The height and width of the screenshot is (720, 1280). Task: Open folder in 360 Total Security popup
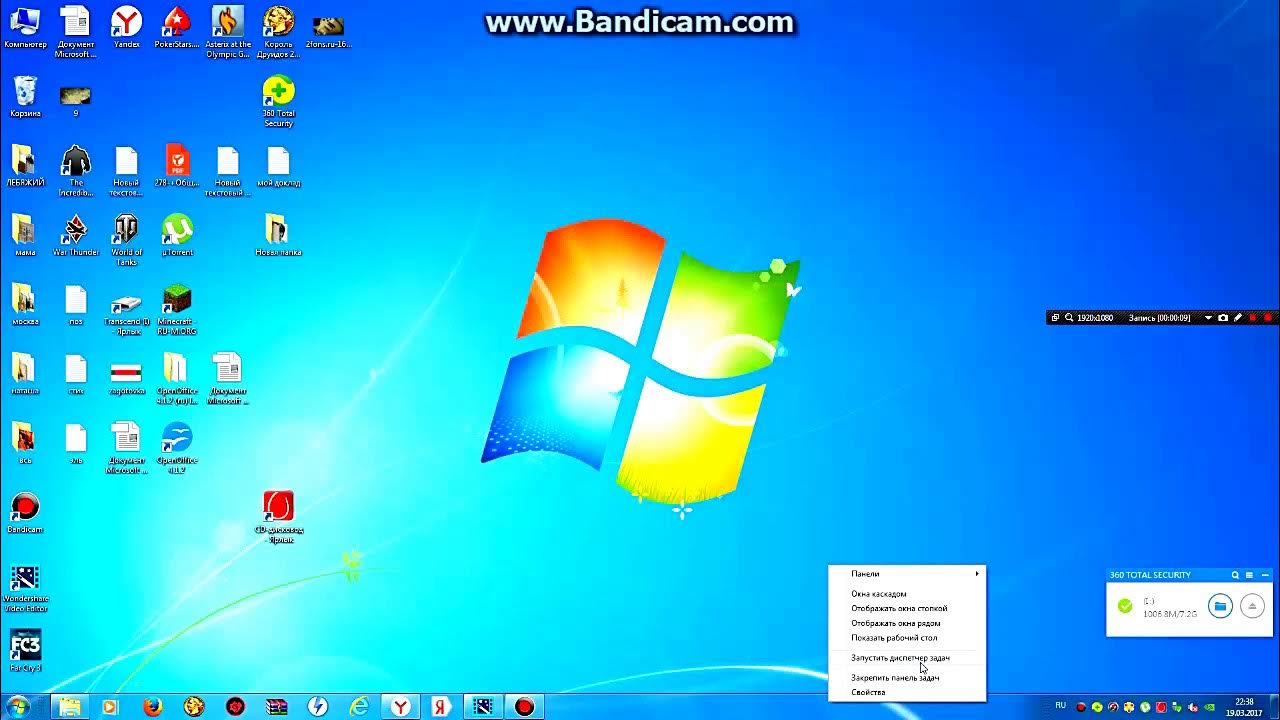[x=1220, y=606]
